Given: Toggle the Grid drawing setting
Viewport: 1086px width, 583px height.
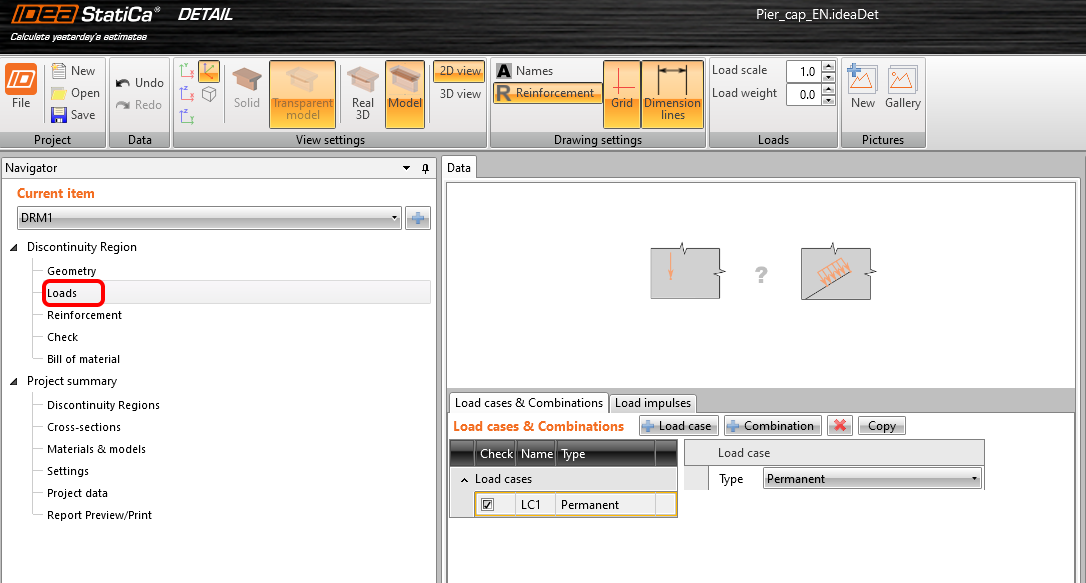Looking at the screenshot, I should tap(622, 94).
